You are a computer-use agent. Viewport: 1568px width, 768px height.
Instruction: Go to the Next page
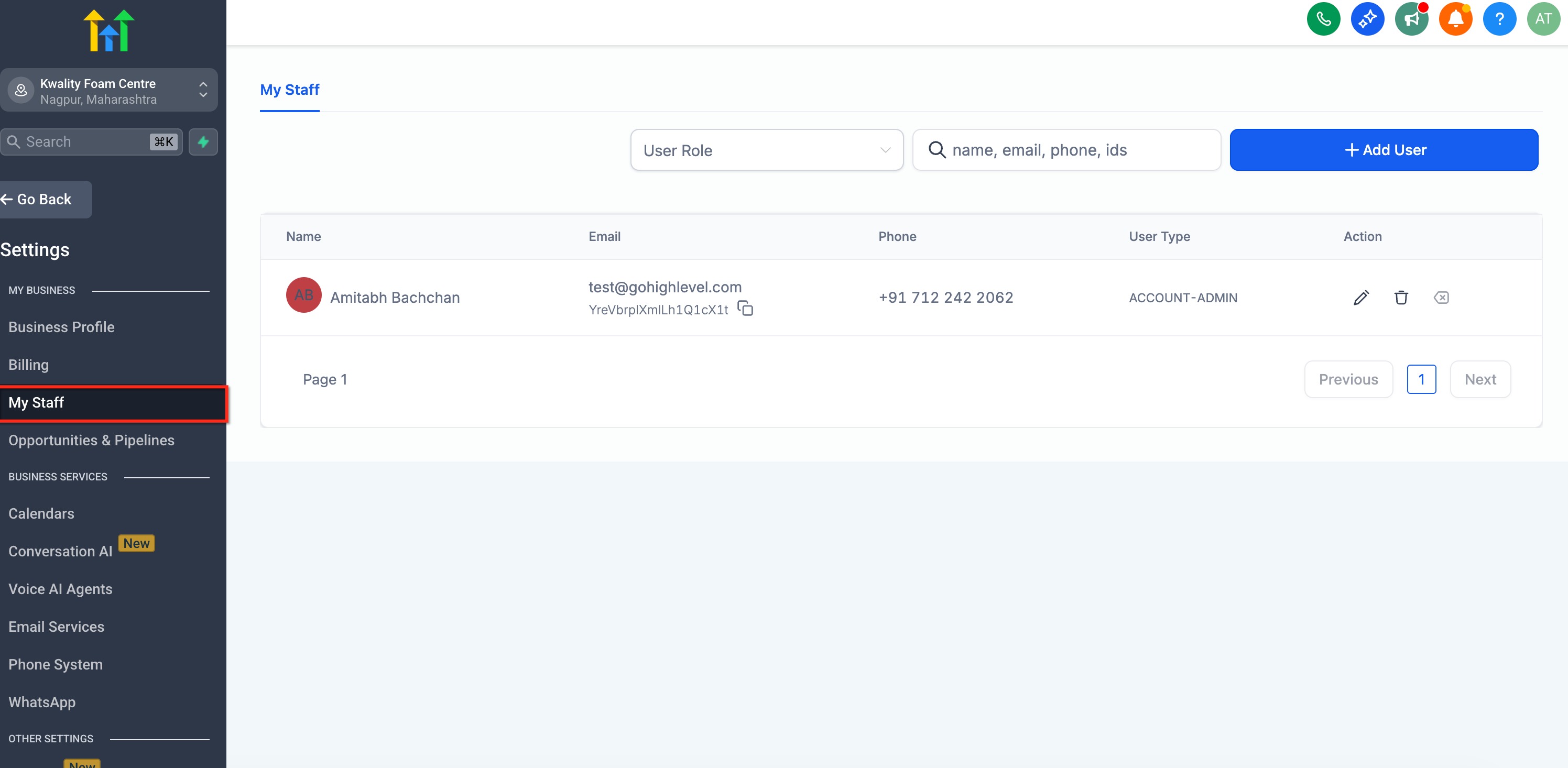pyautogui.click(x=1480, y=380)
